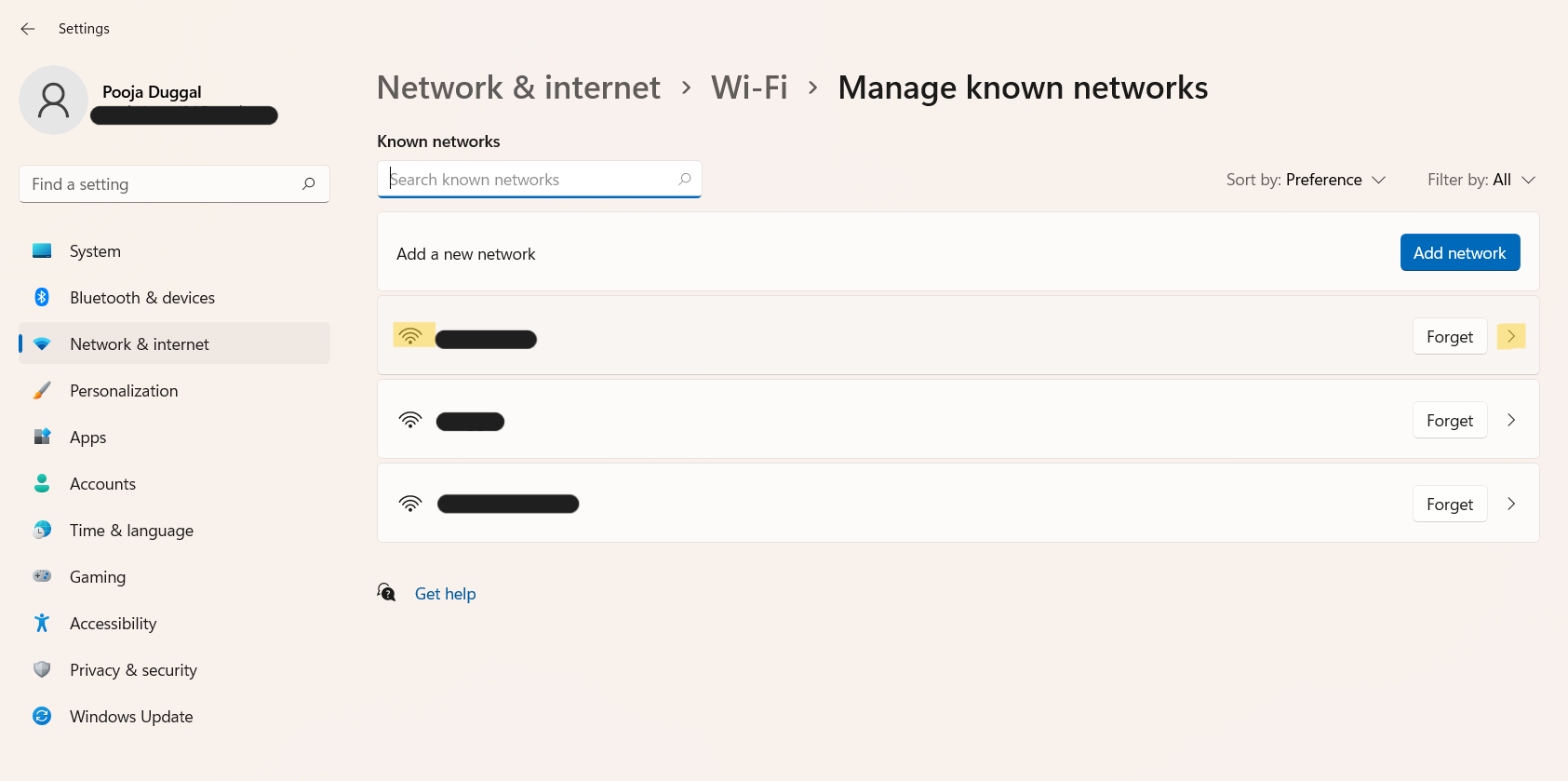Image resolution: width=1568 pixels, height=781 pixels.
Task: Expand the second known network's chevron
Action: 1511,420
